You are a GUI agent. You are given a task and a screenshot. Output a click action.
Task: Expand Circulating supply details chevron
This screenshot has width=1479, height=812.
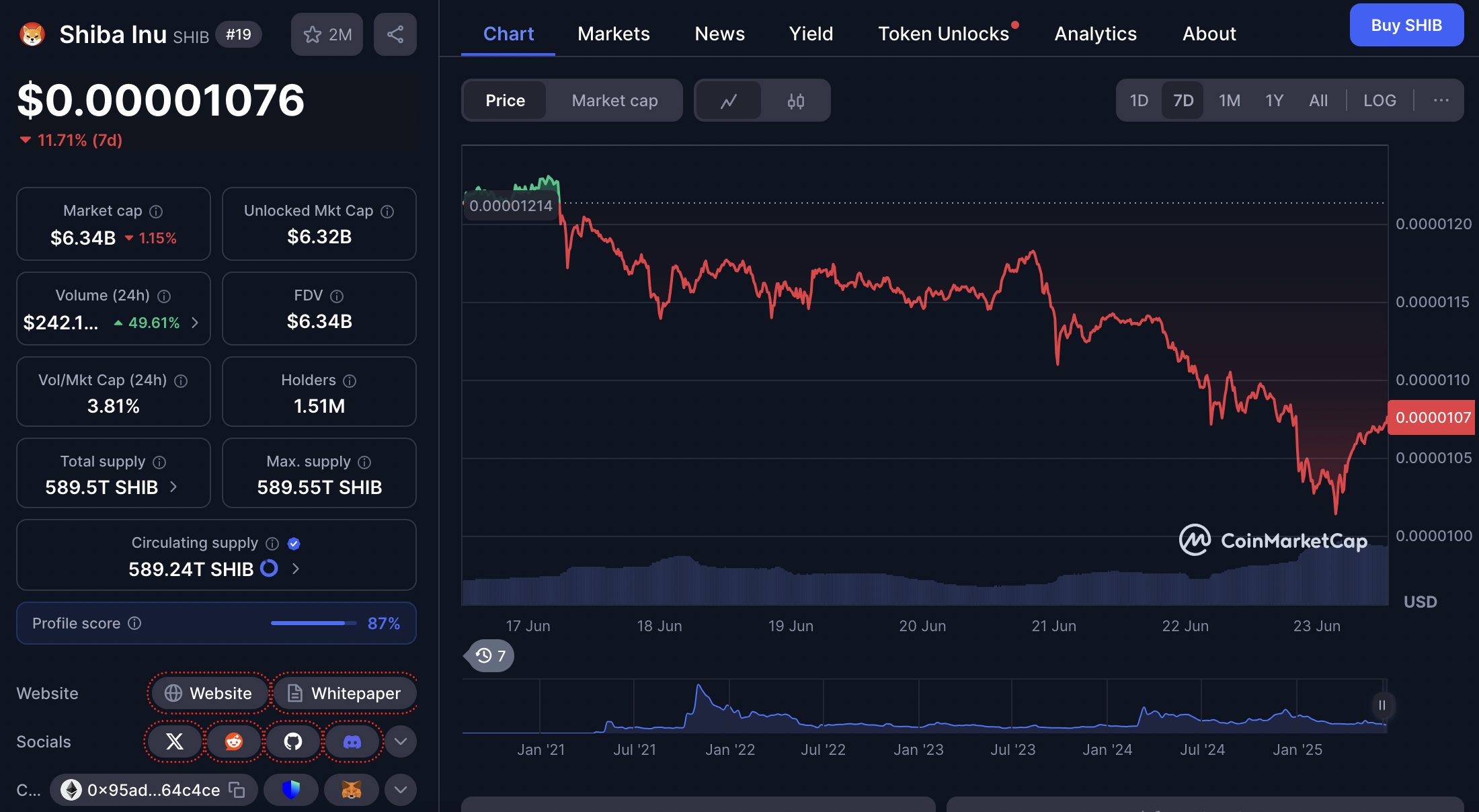[x=295, y=569]
